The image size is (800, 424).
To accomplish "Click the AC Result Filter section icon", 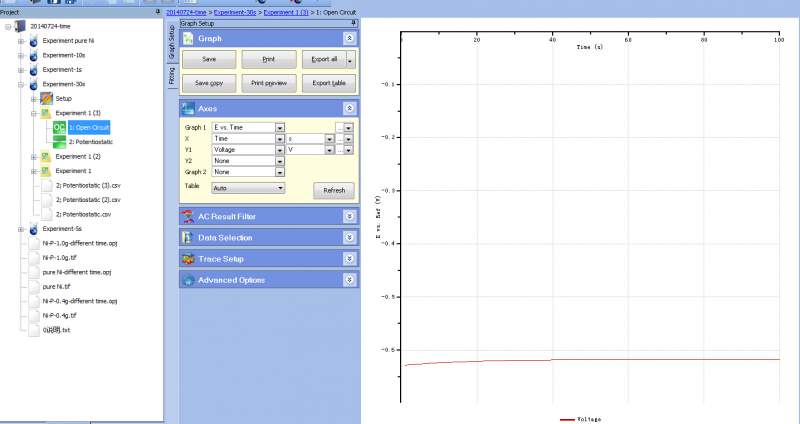I will point(188,216).
